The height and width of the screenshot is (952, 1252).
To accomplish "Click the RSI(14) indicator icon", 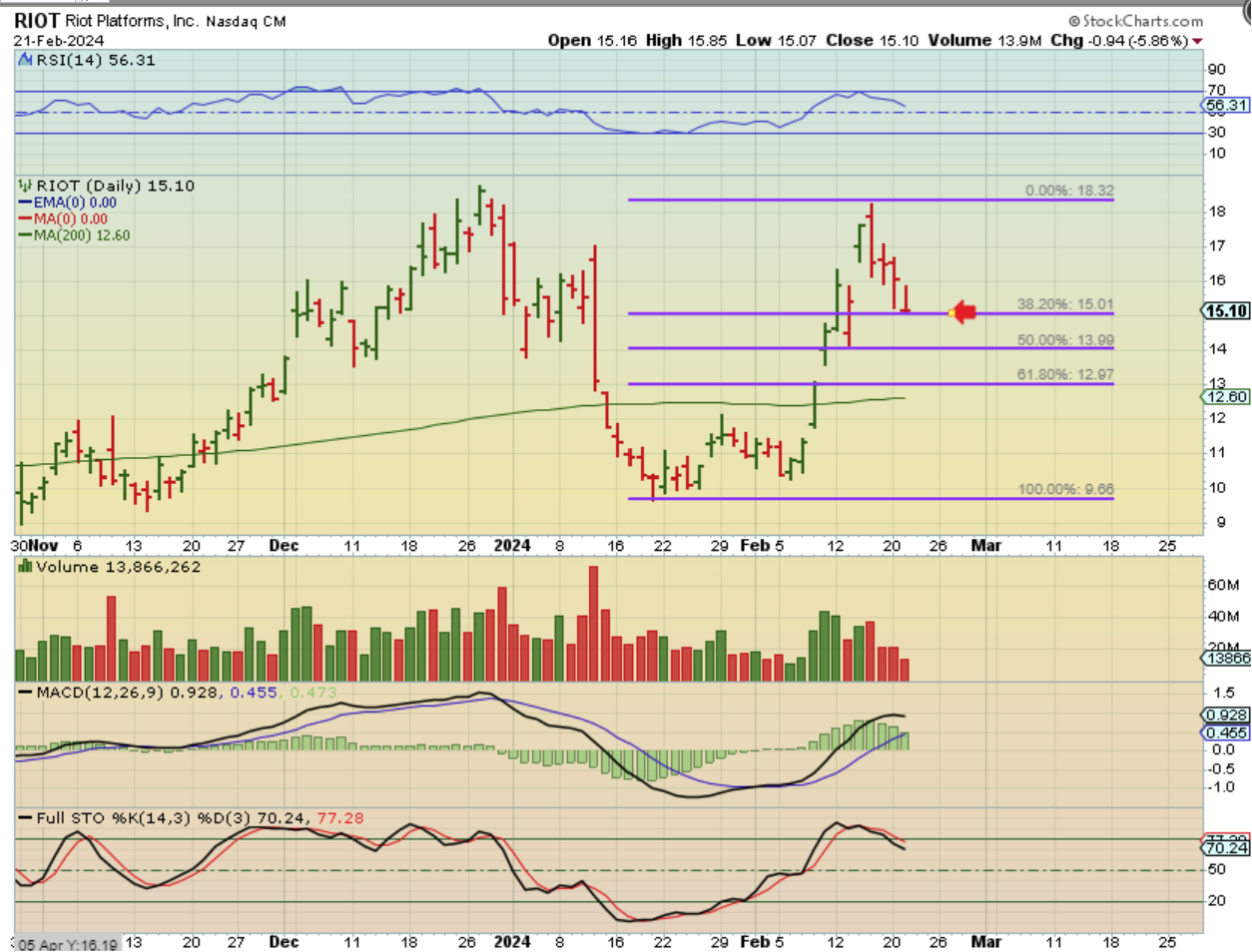I will tap(26, 60).
